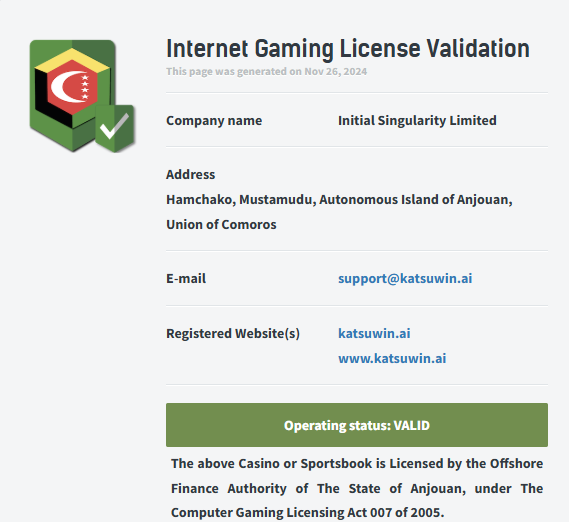The width and height of the screenshot is (569, 522).
Task: Click the Address label
Action: click(x=191, y=175)
